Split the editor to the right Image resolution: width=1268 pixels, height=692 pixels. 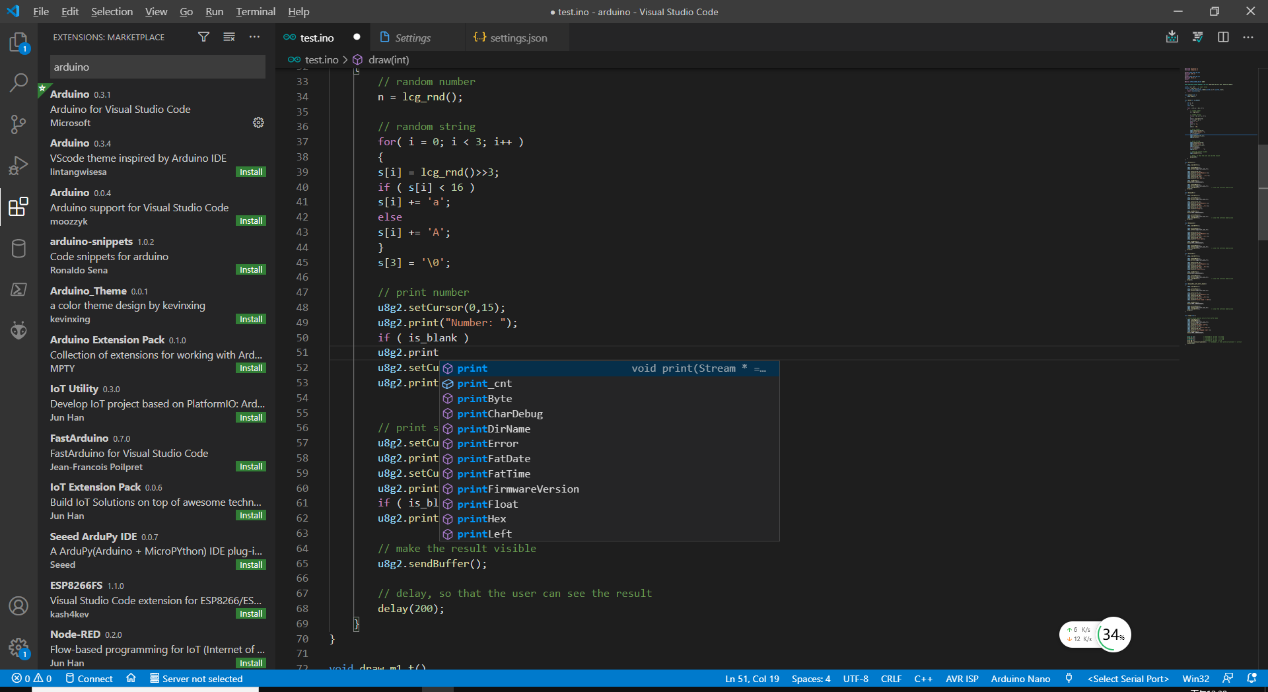1223,37
